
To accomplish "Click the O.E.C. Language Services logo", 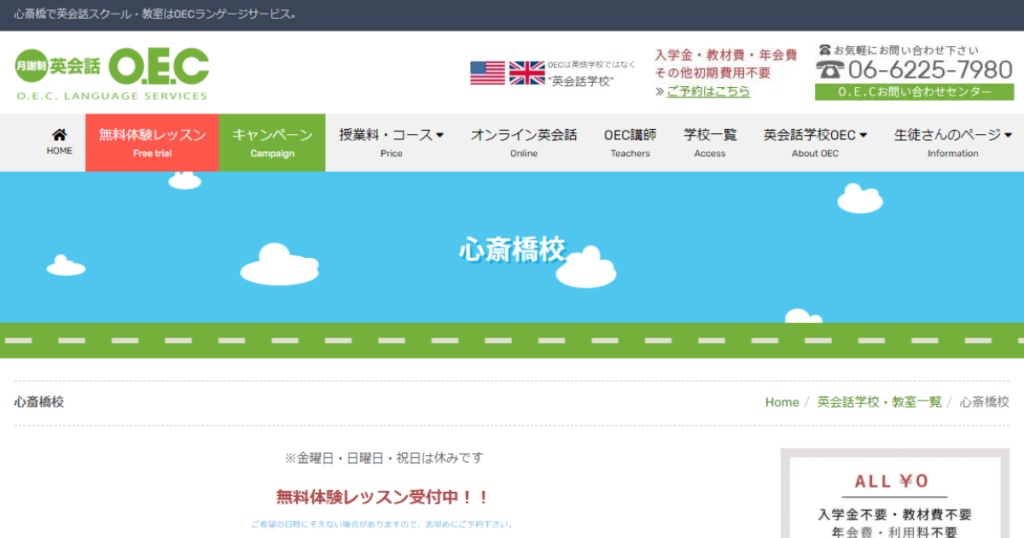I will (x=112, y=73).
